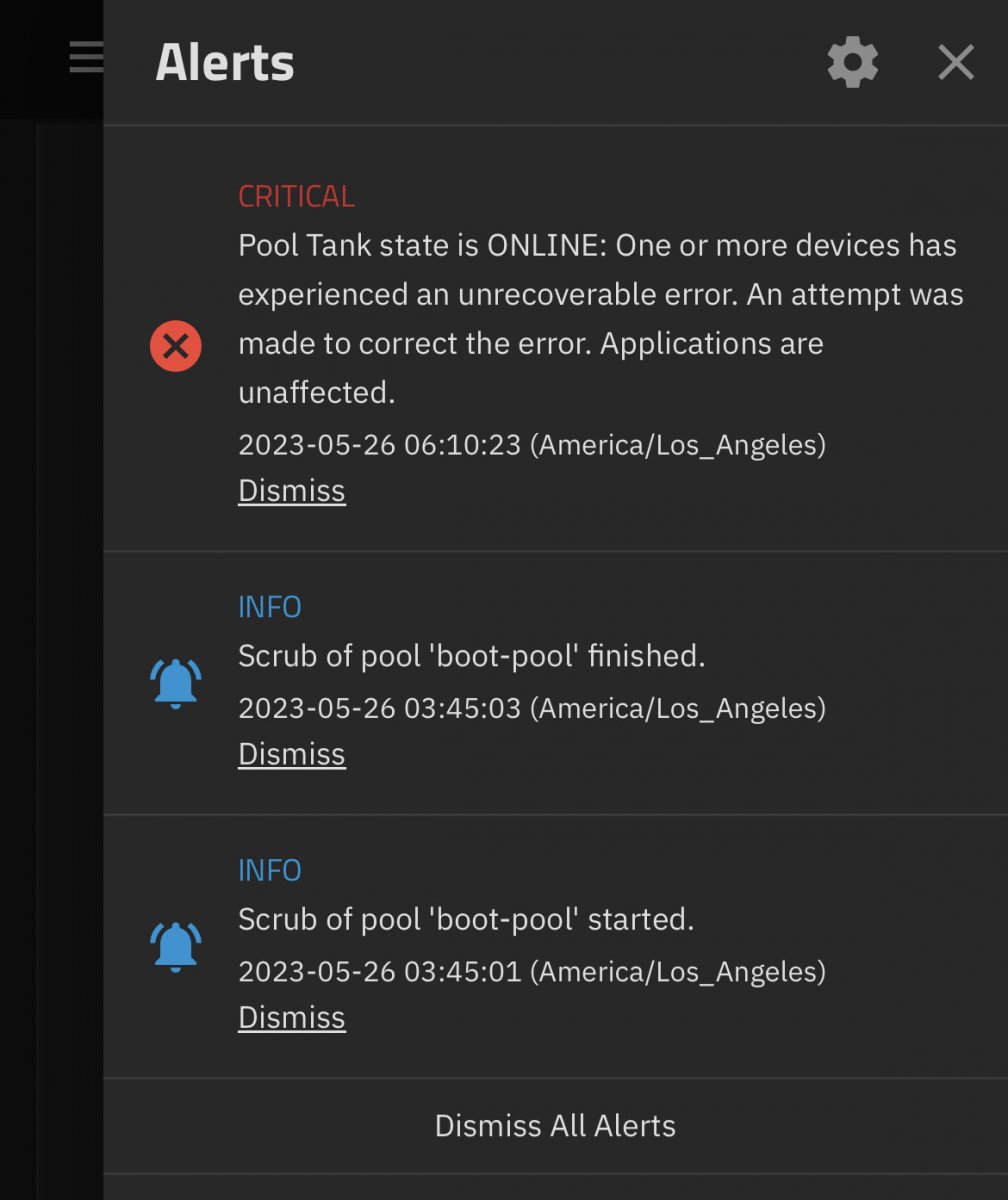This screenshot has width=1008, height=1200.
Task: Click the 06:10:23 critical alert timestamp
Action: [x=531, y=444]
